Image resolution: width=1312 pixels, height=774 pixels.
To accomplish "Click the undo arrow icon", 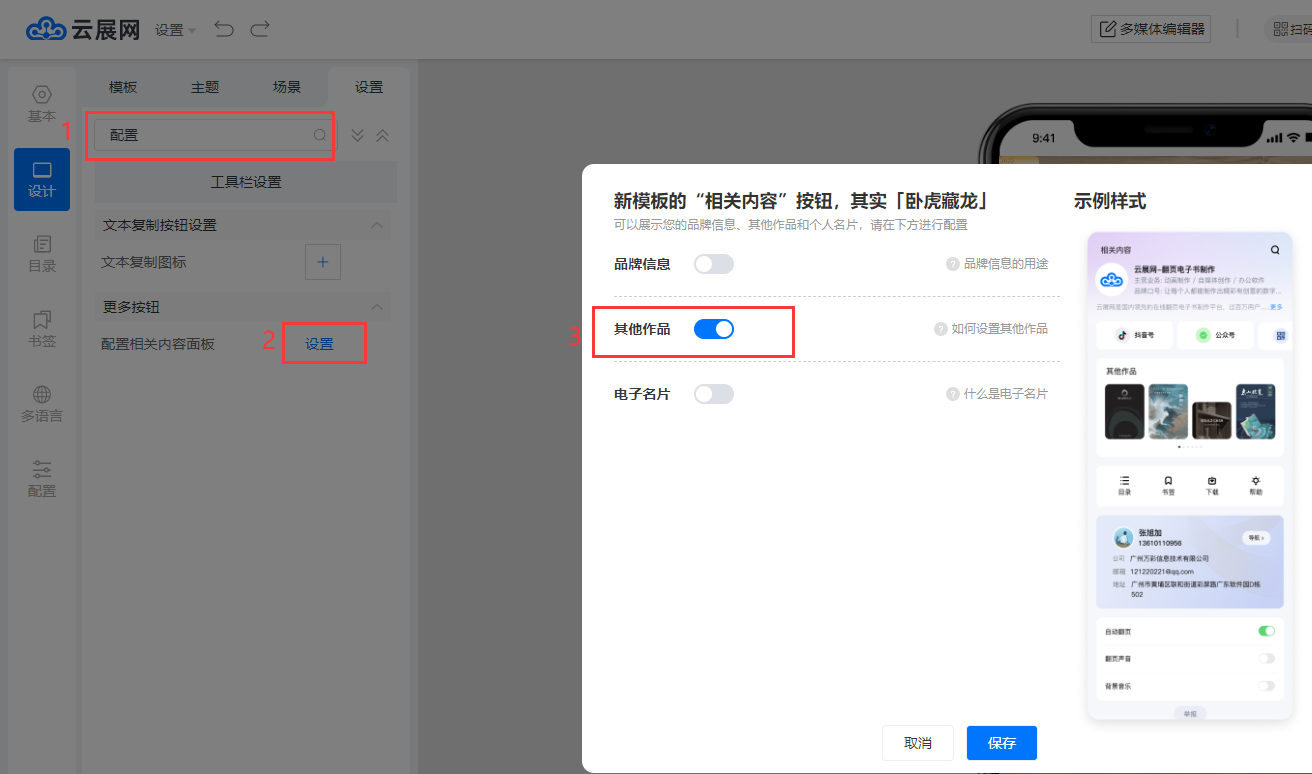I will [224, 29].
